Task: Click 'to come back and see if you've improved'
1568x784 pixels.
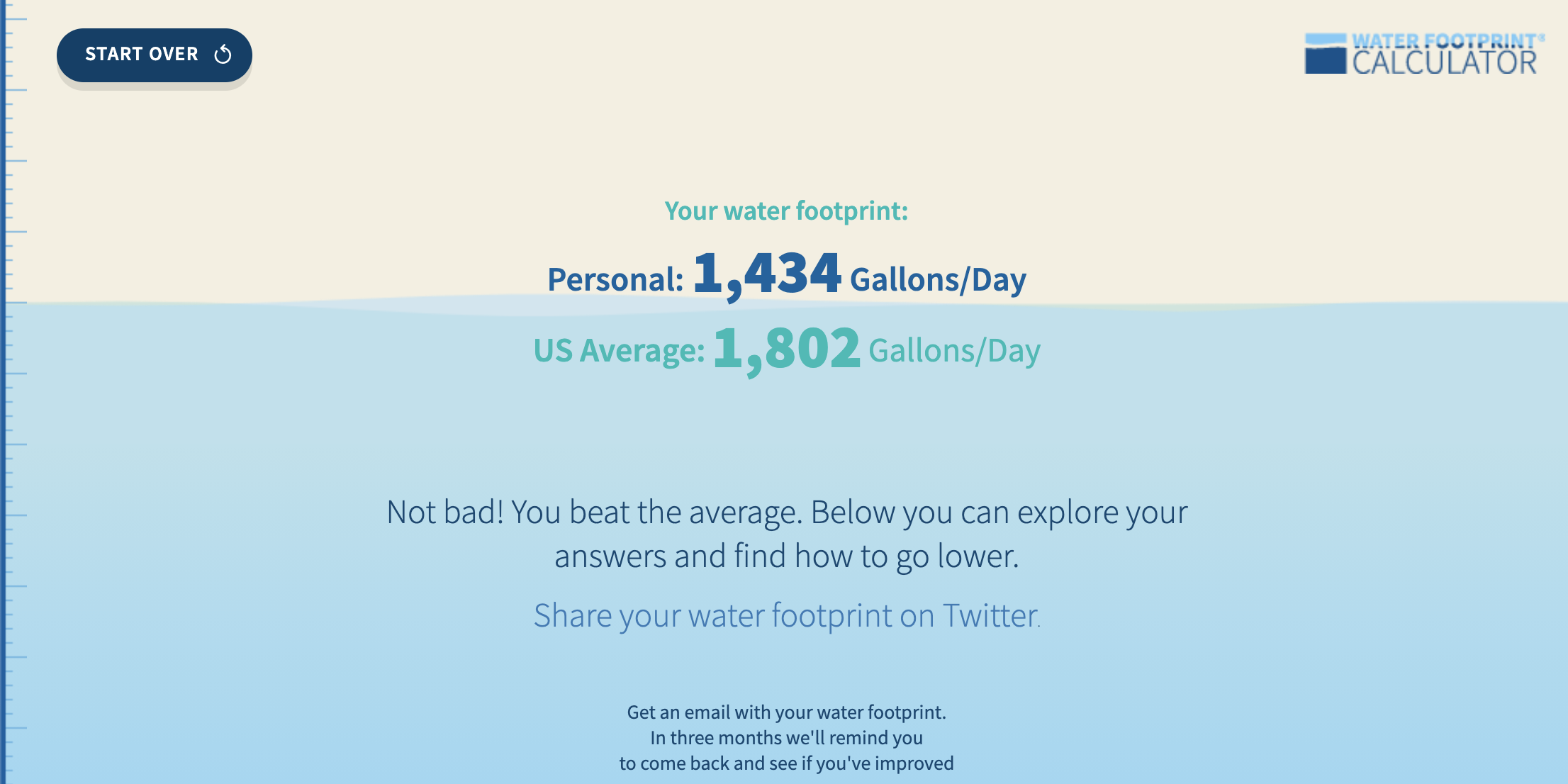Action: tap(787, 763)
